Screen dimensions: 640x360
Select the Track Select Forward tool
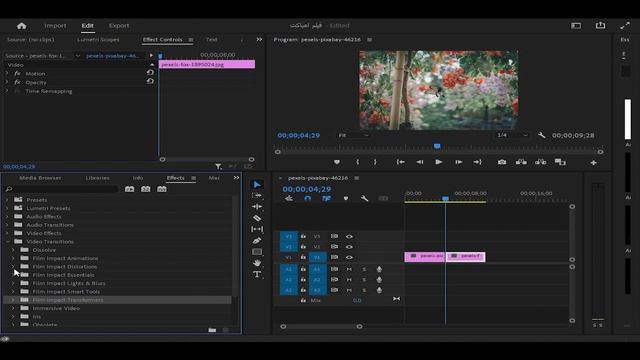click(x=257, y=196)
